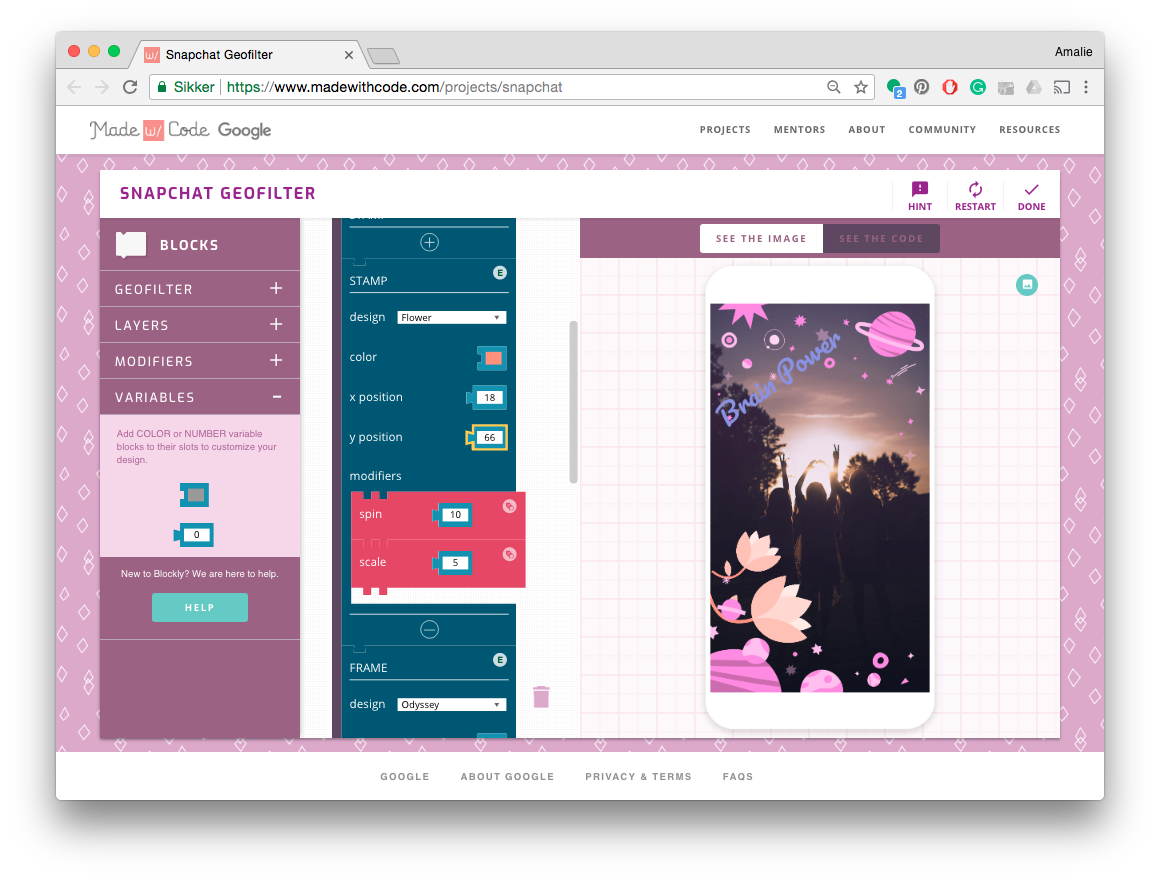Remove the spin modifier block icon

(x=510, y=507)
